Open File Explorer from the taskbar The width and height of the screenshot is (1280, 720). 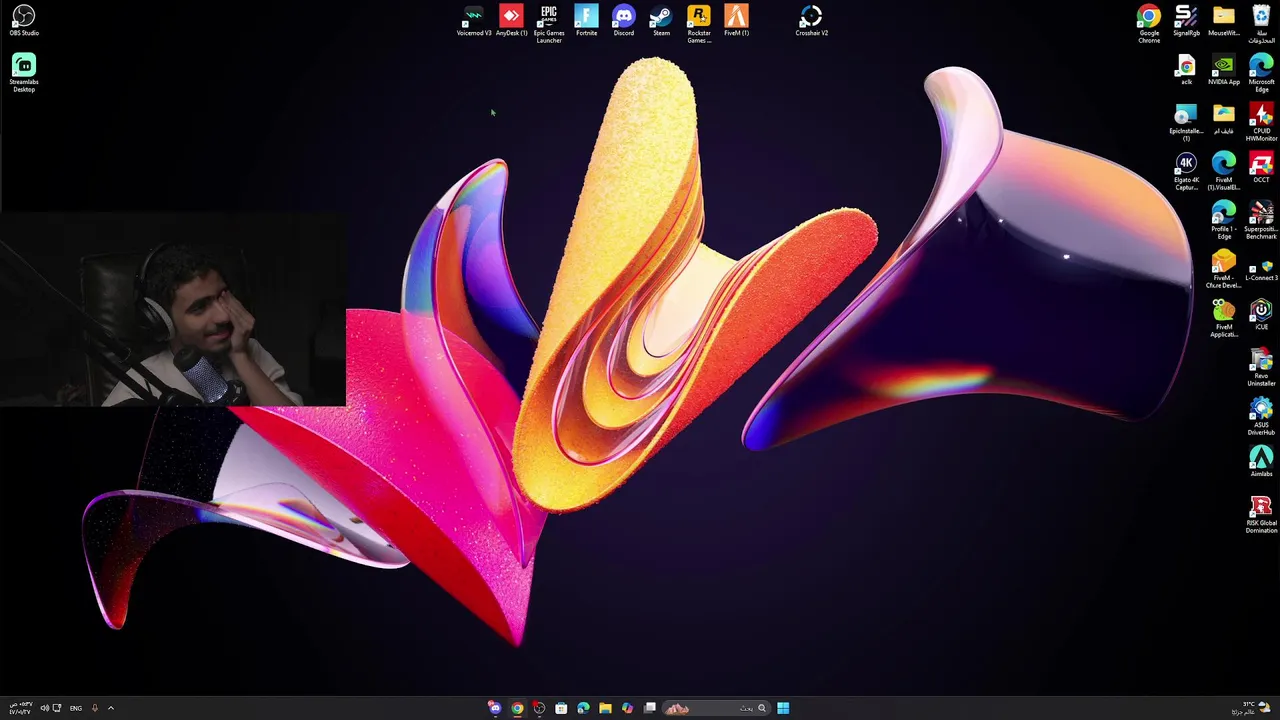(605, 708)
